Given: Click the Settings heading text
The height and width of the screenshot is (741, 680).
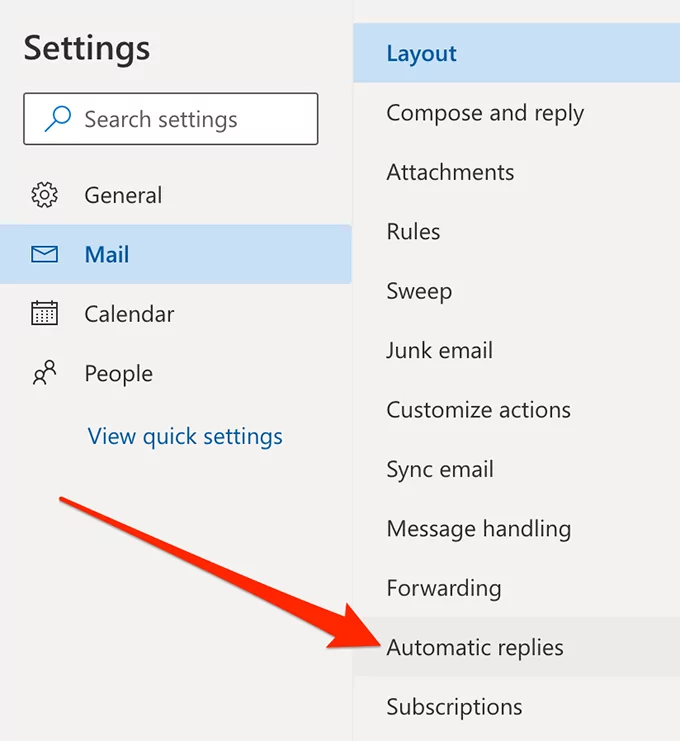Looking at the screenshot, I should tap(87, 49).
